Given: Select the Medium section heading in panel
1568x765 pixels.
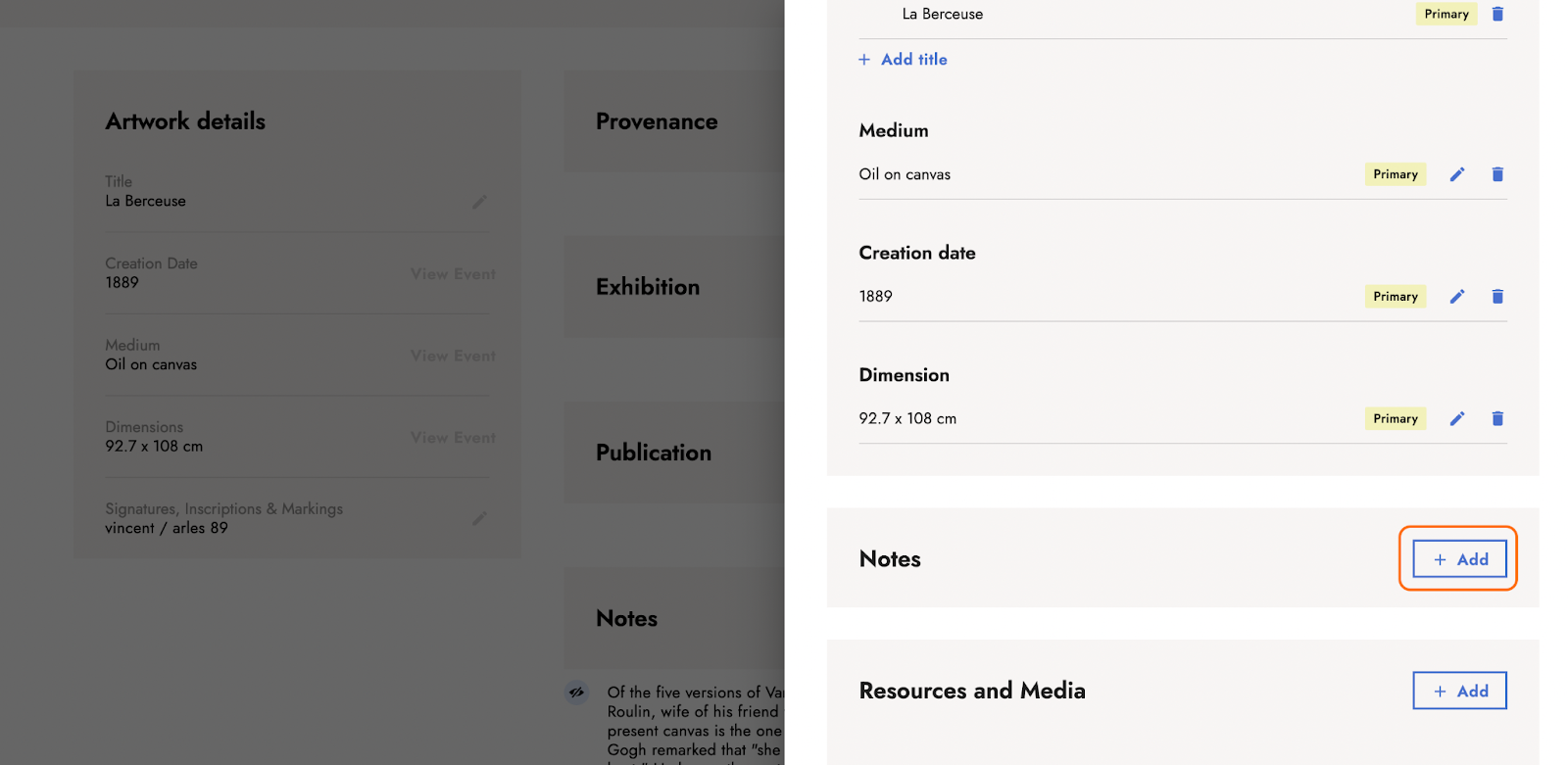Looking at the screenshot, I should pyautogui.click(x=894, y=131).
